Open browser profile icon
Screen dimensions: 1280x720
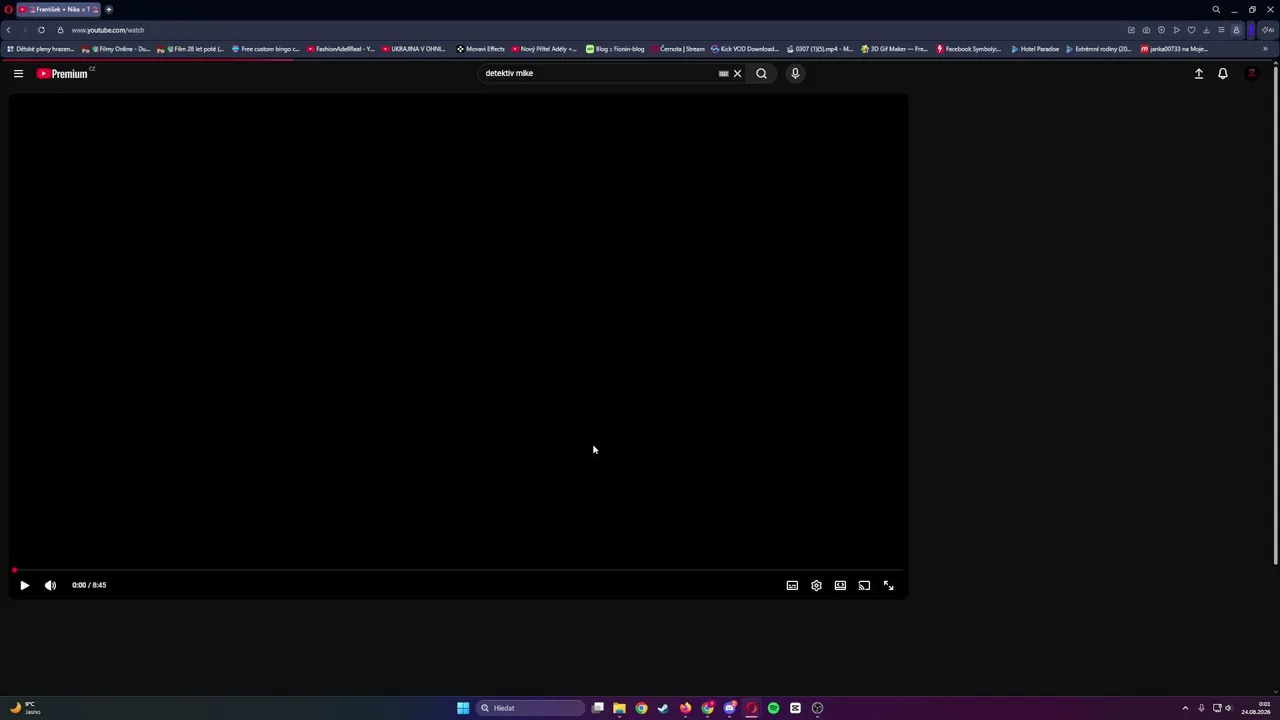click(x=1236, y=30)
